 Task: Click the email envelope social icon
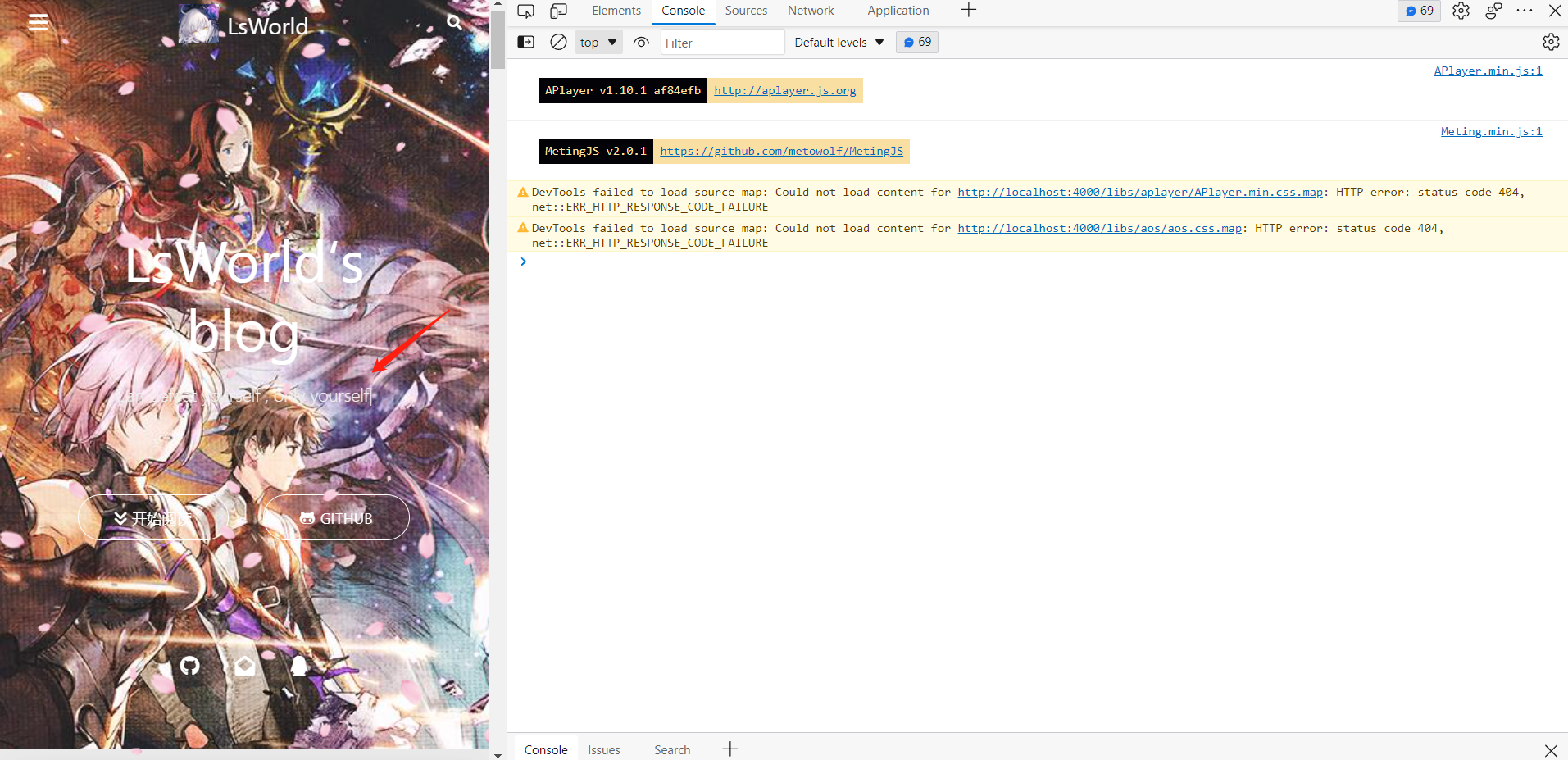(244, 666)
